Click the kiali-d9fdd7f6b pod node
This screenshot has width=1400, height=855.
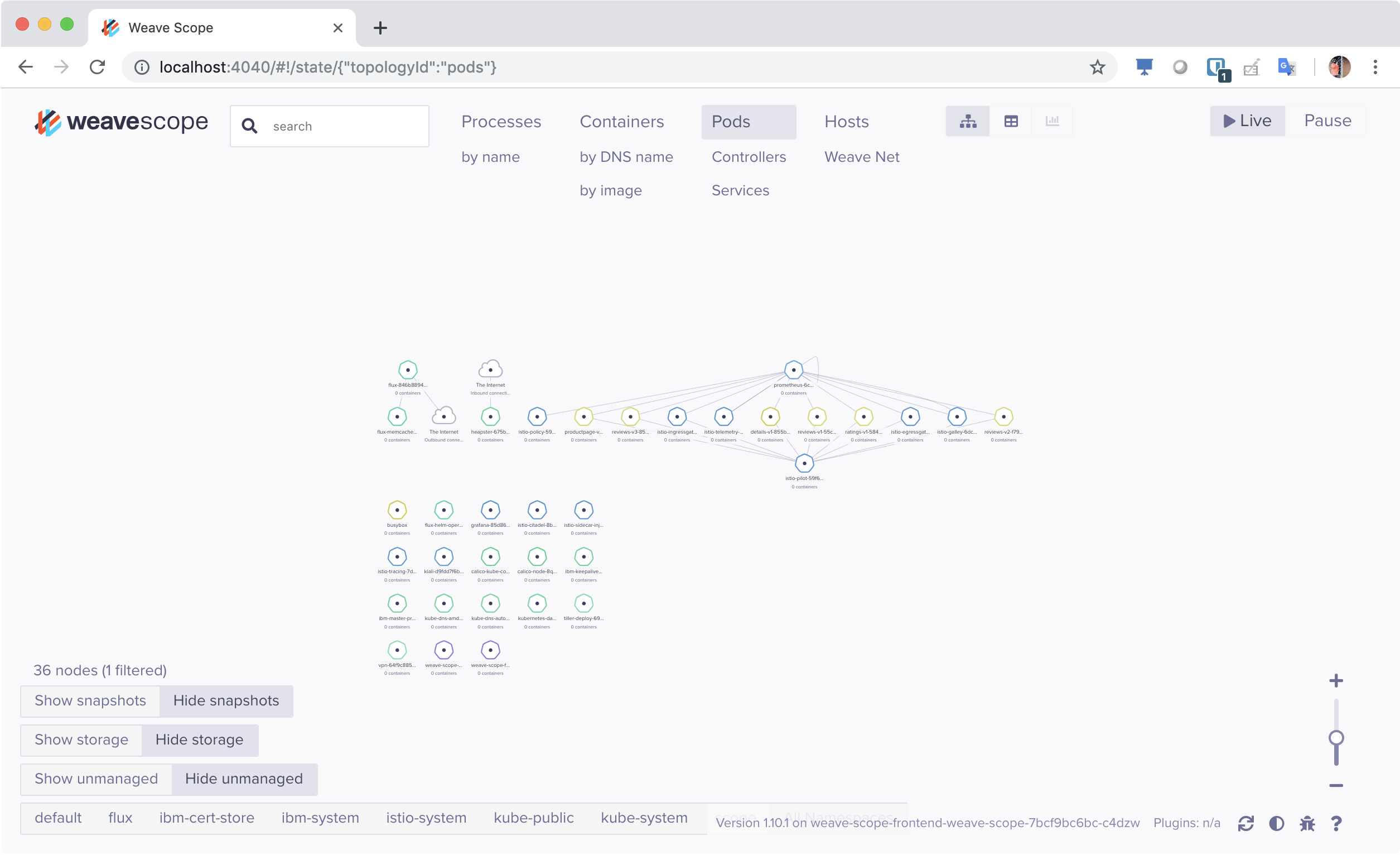click(x=444, y=556)
